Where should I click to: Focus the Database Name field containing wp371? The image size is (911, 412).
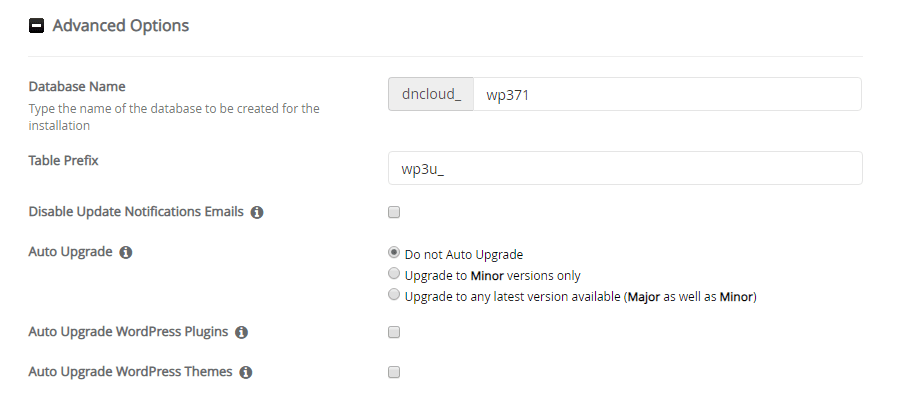click(667, 94)
